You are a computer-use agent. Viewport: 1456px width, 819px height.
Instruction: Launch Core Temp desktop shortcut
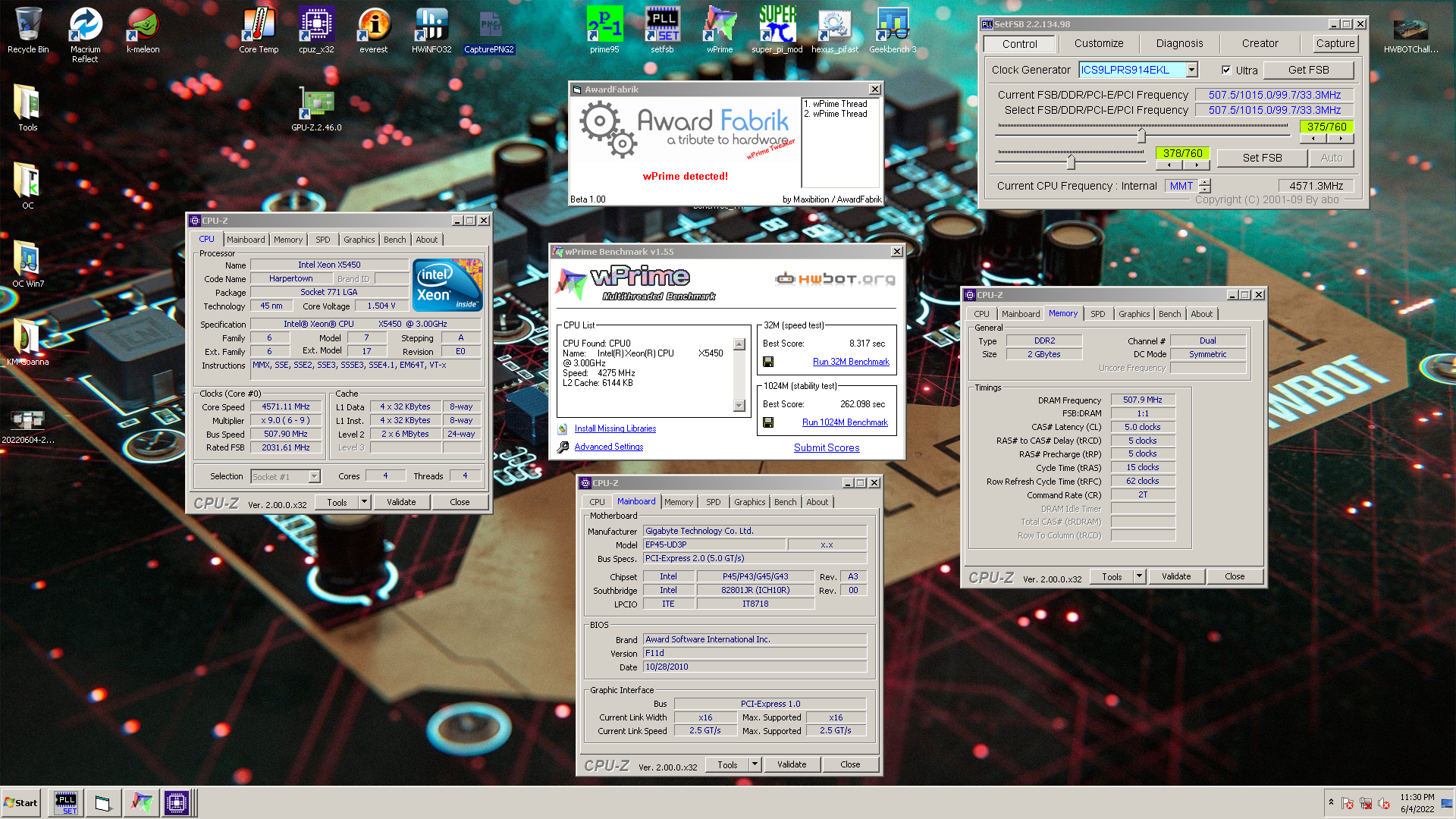pyautogui.click(x=259, y=31)
